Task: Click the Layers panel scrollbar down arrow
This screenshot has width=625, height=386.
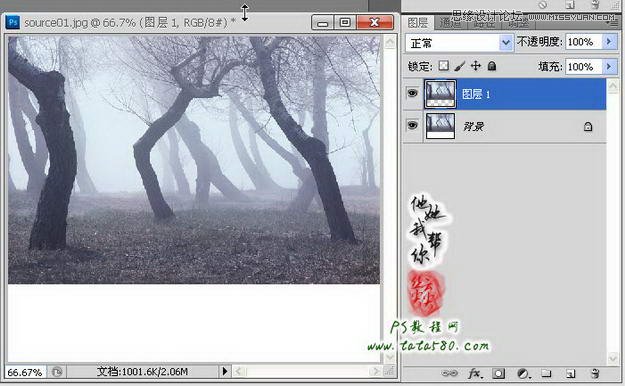Action: click(x=613, y=358)
